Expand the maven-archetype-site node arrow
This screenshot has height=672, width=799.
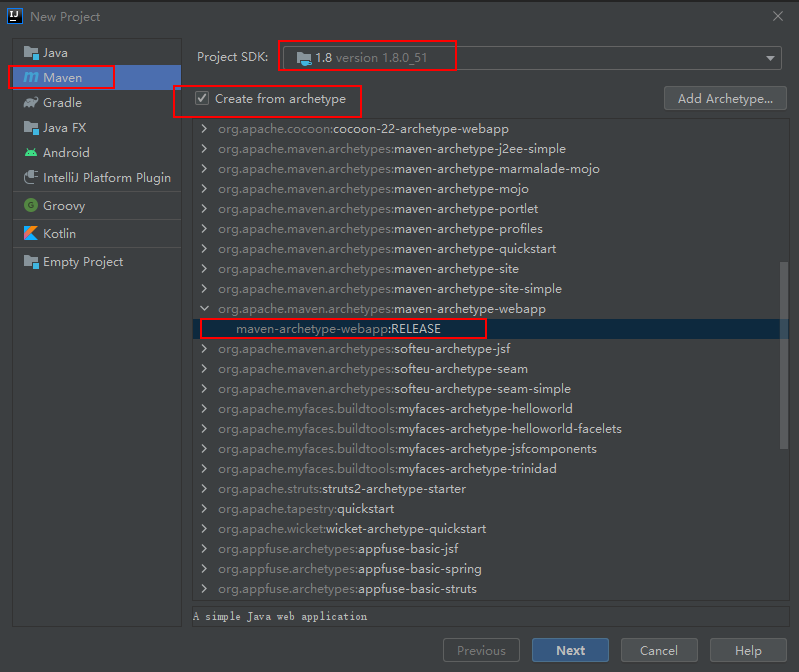point(204,268)
